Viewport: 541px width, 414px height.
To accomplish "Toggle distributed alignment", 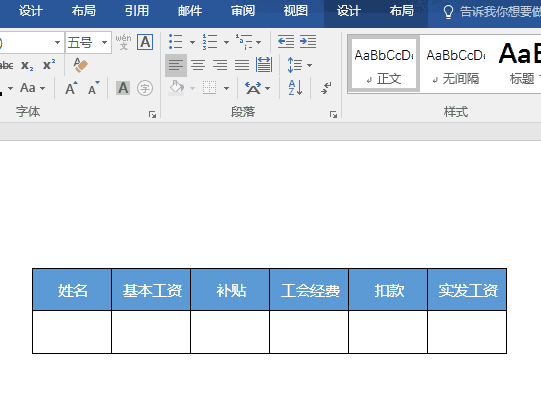I will point(264,65).
